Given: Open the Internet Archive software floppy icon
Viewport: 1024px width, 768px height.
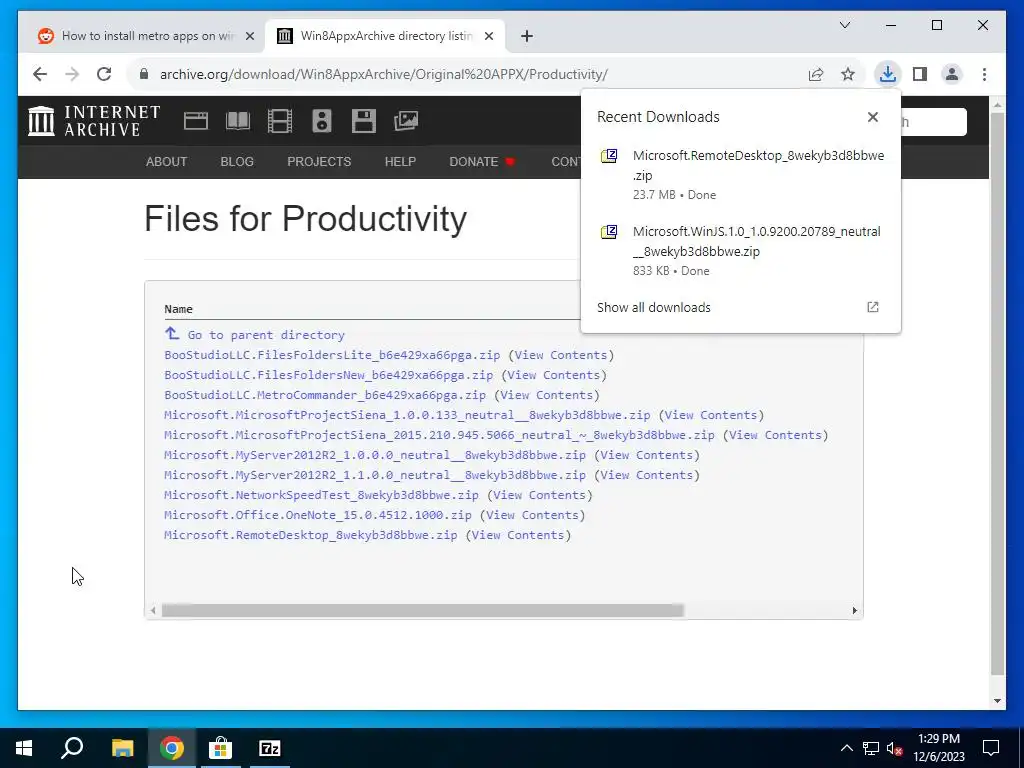Looking at the screenshot, I should [364, 121].
